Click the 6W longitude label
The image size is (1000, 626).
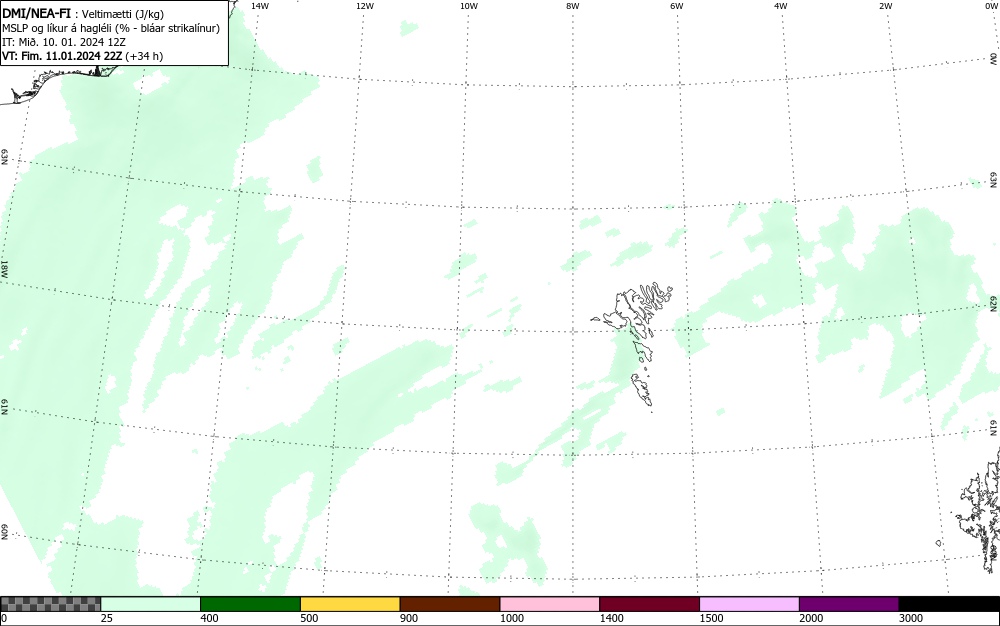[677, 6]
